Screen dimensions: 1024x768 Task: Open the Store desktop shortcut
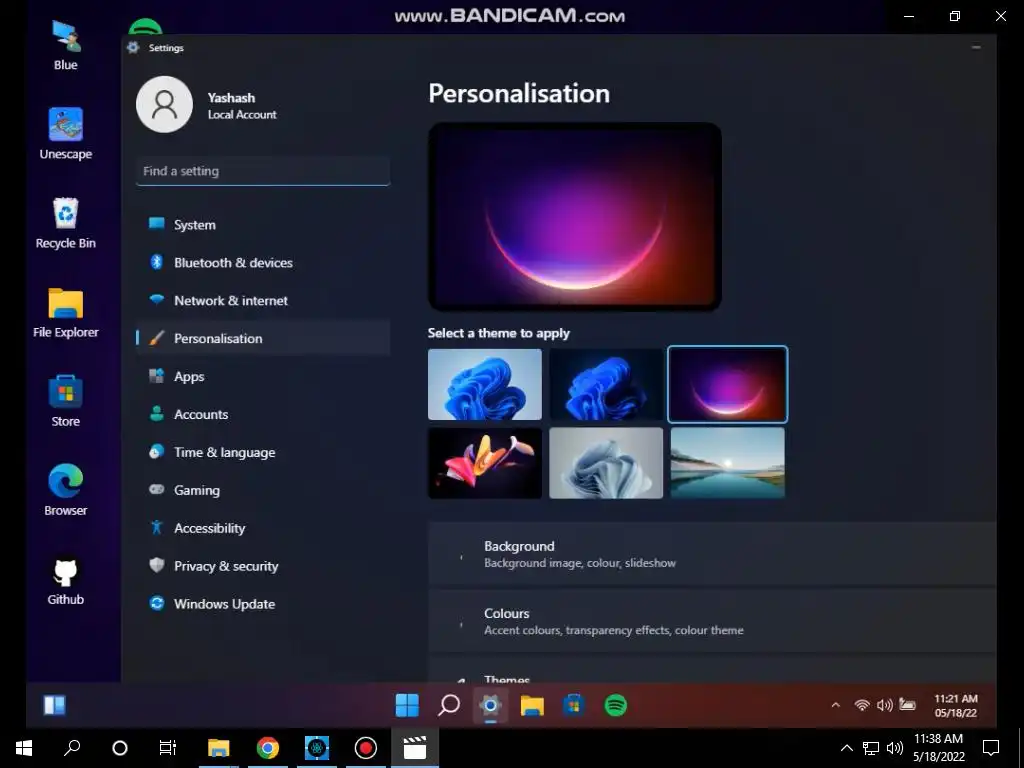tap(65, 401)
